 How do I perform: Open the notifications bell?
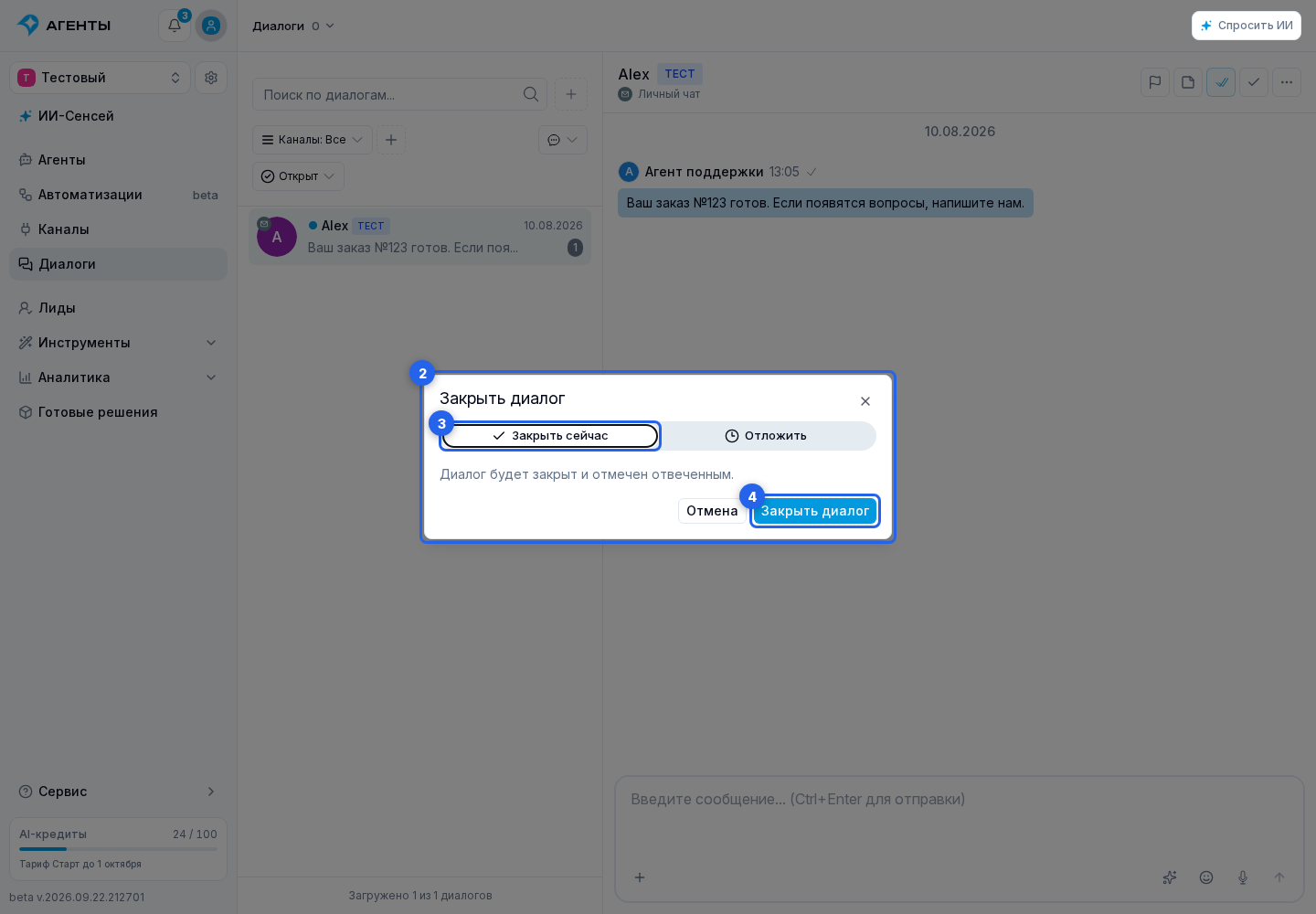175,26
